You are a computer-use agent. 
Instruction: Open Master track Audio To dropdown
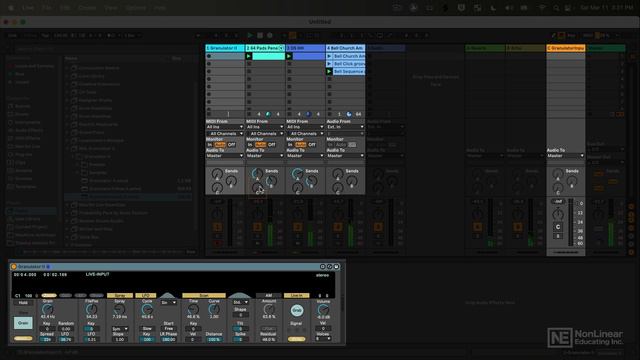565,156
